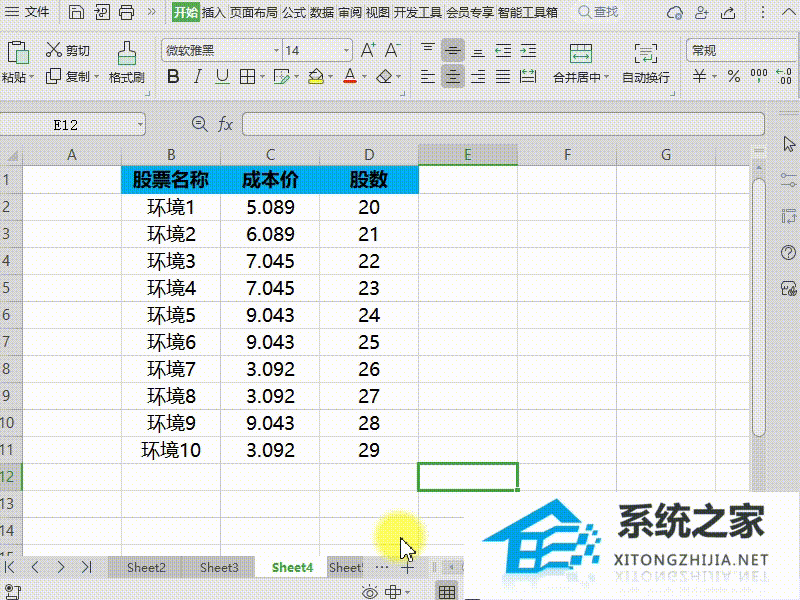This screenshot has height=600, width=800.
Task: Expand the Name Box dropdown arrow
Action: click(x=140, y=124)
